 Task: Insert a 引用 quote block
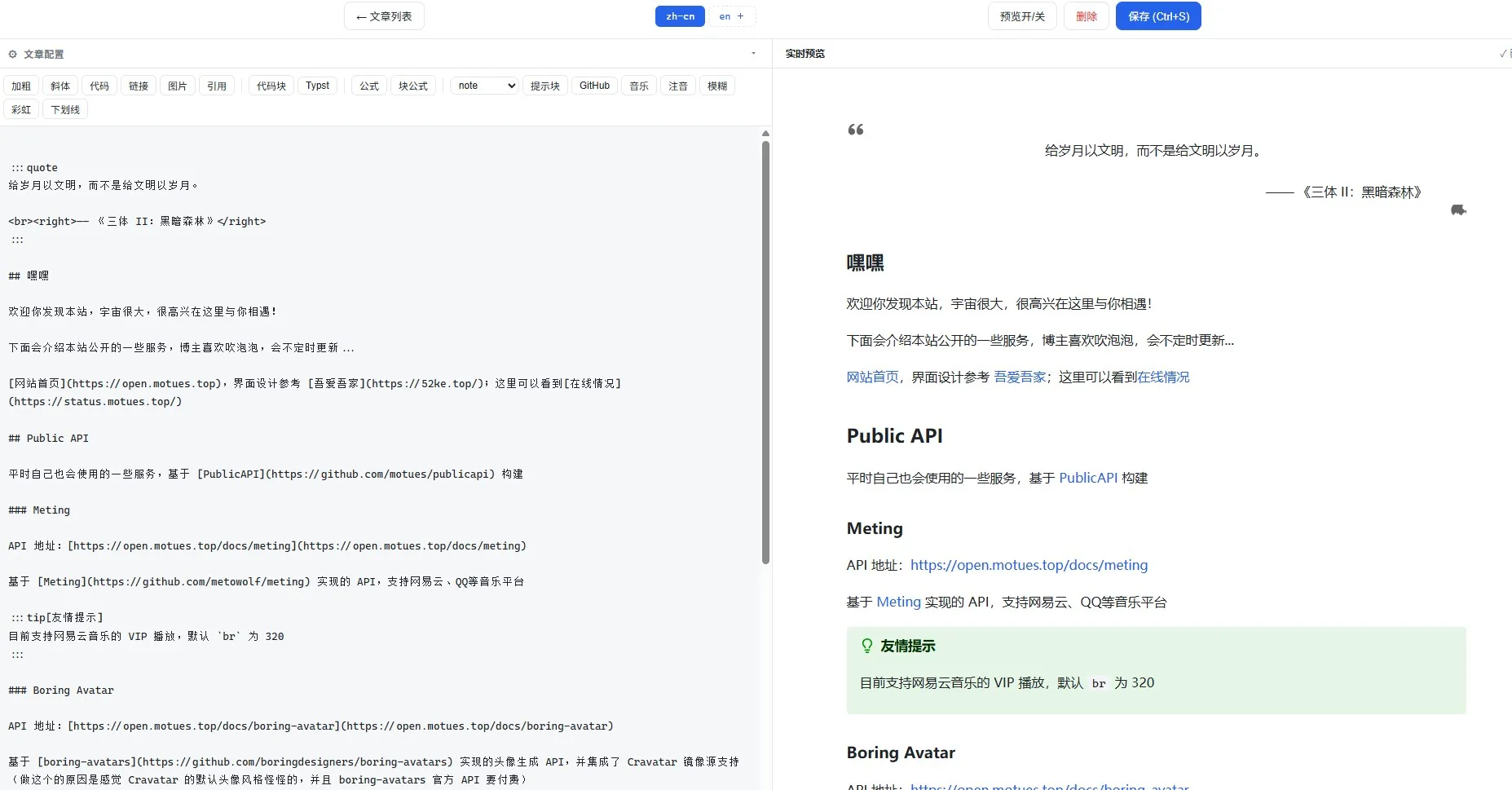pyautogui.click(x=217, y=86)
